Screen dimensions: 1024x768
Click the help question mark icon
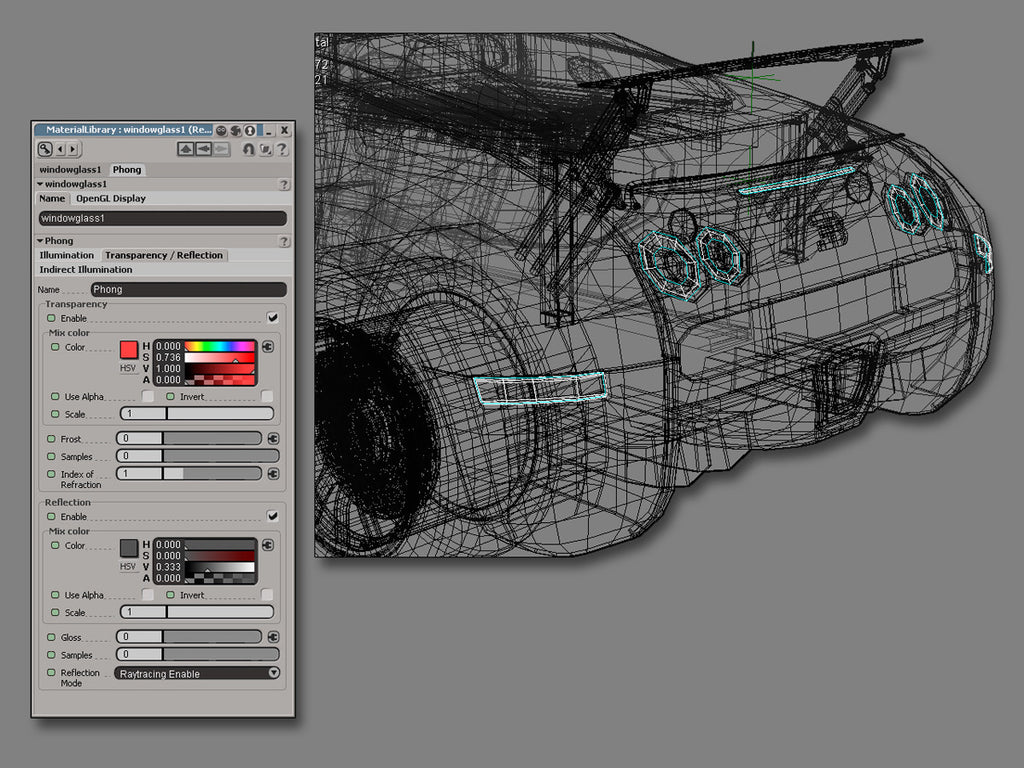click(283, 150)
